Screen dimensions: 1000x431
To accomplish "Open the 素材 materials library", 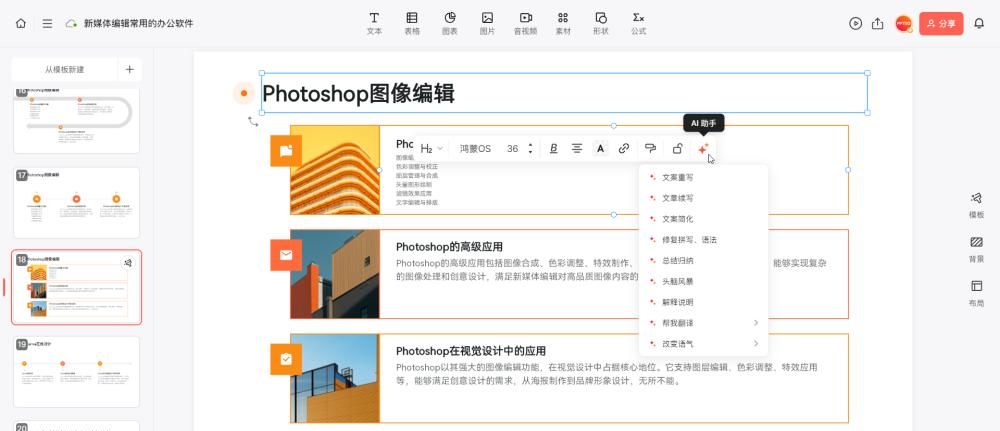I will click(x=563, y=24).
